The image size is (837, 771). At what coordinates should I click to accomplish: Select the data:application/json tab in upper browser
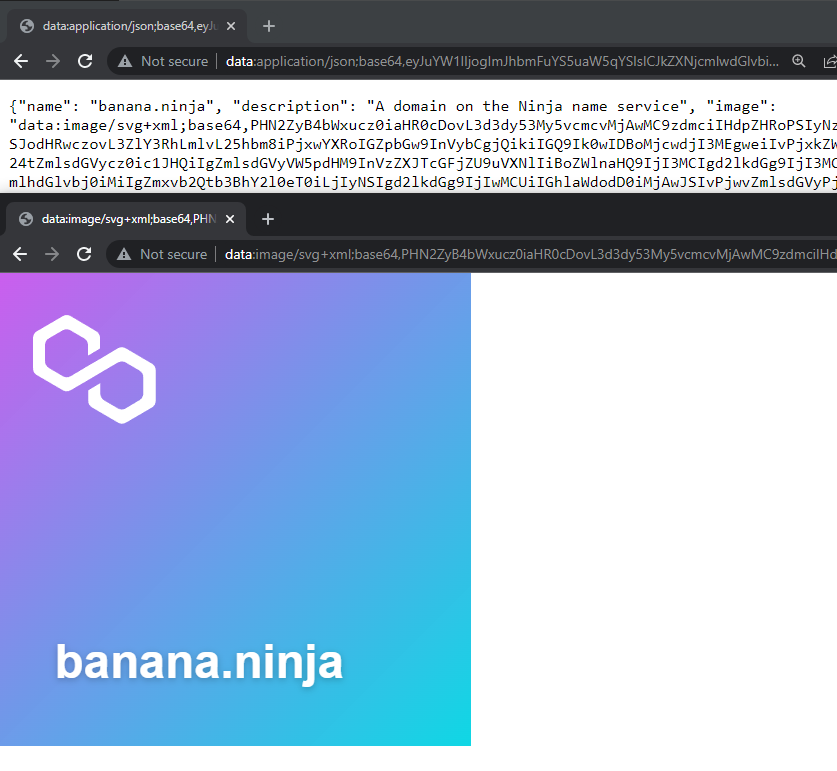(x=126, y=26)
